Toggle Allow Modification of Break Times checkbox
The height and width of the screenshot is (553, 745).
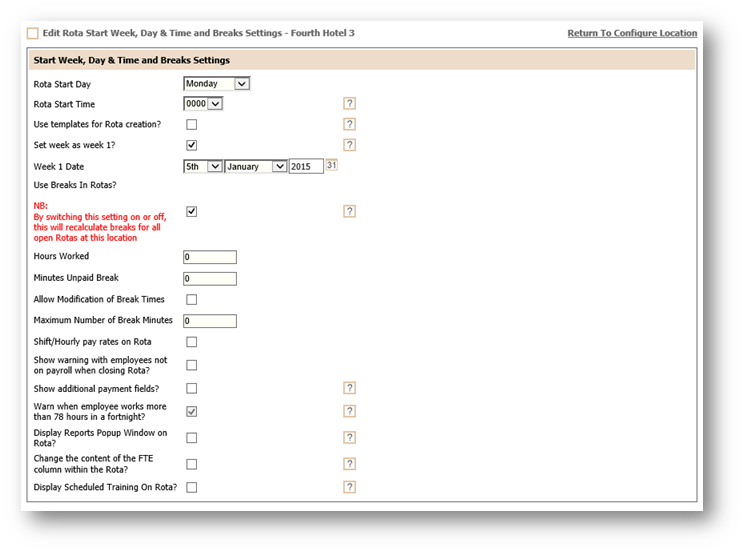[191, 299]
